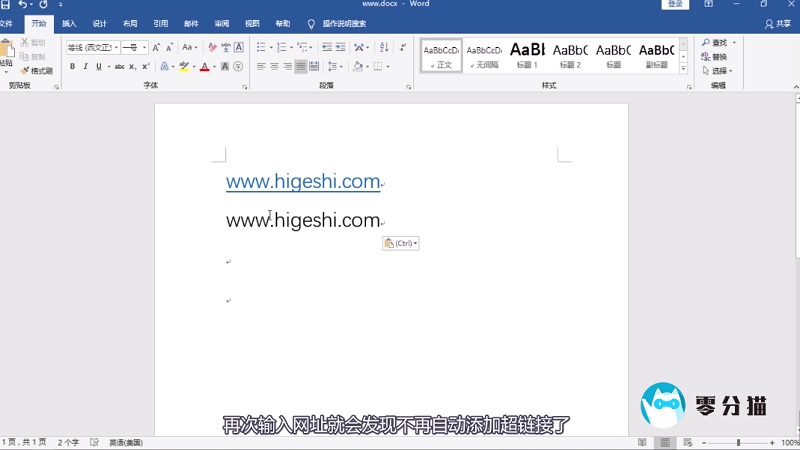Click the 共享 (Share) button
This screenshot has width=800, height=450.
[x=777, y=23]
